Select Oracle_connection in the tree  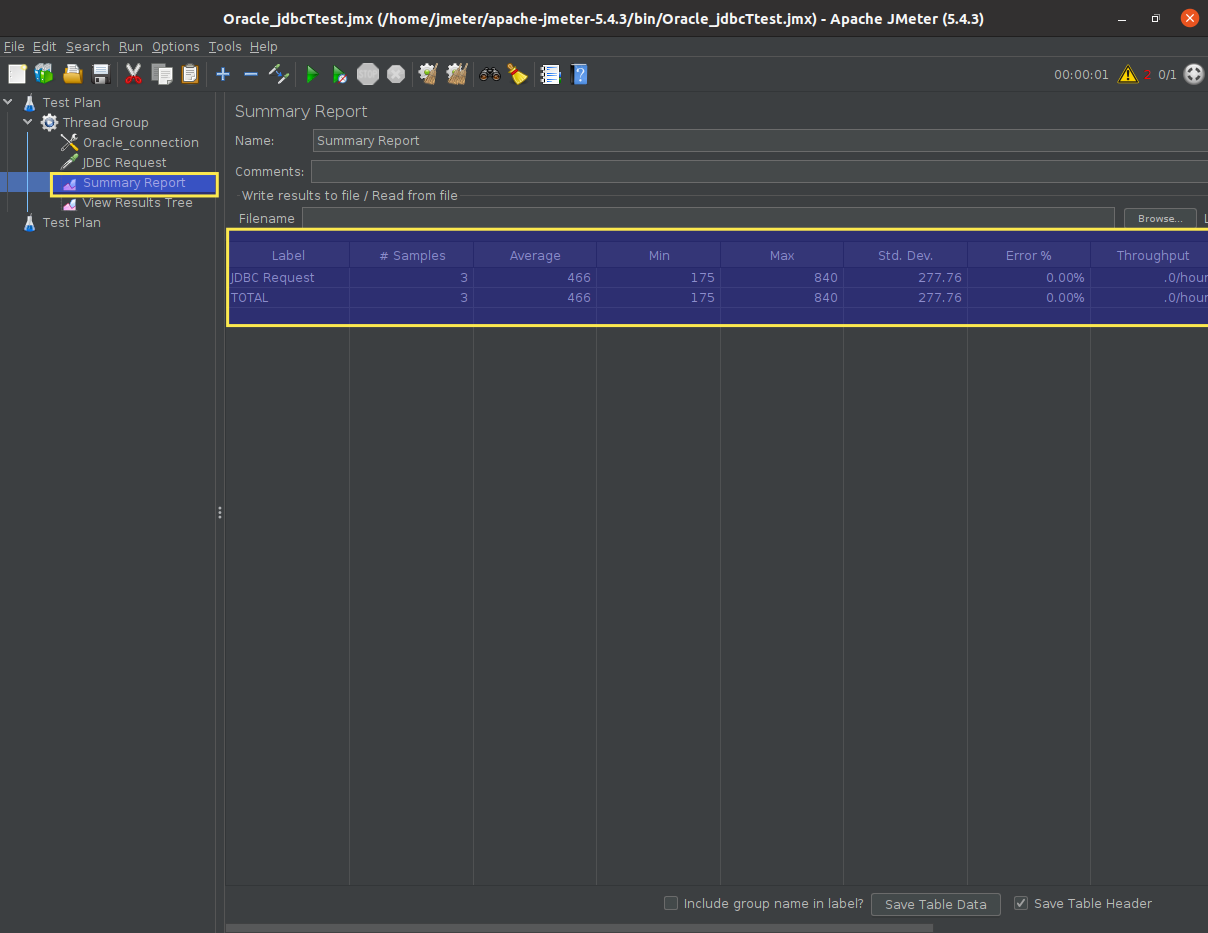pos(140,142)
